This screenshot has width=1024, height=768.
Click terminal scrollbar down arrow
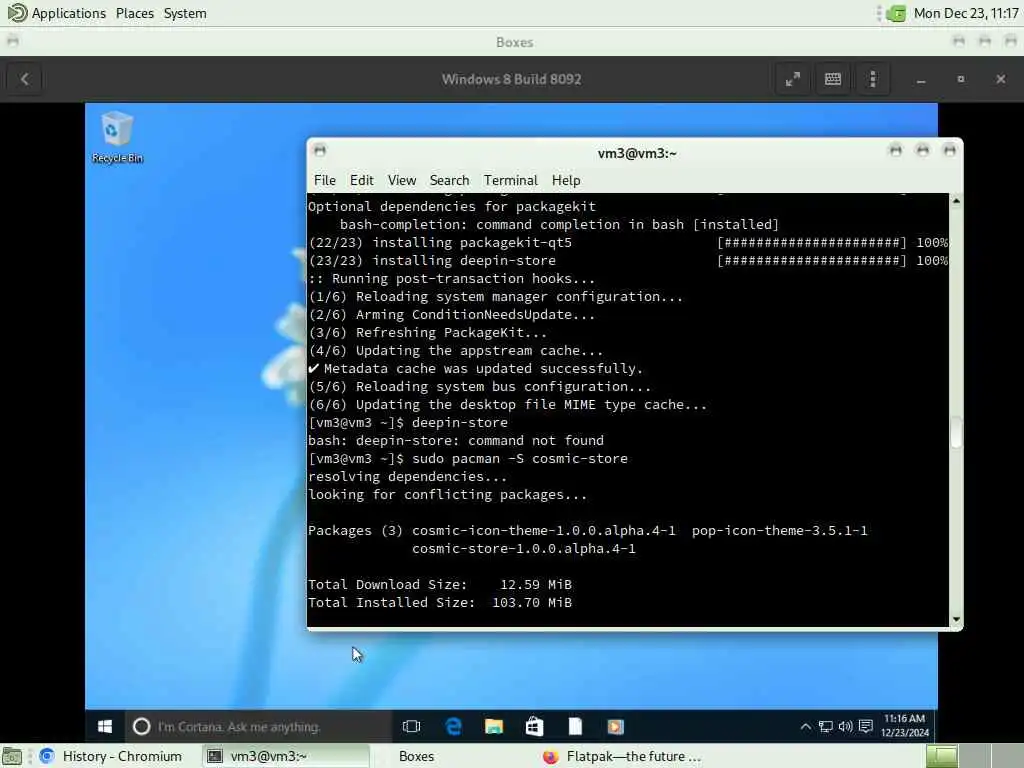956,619
